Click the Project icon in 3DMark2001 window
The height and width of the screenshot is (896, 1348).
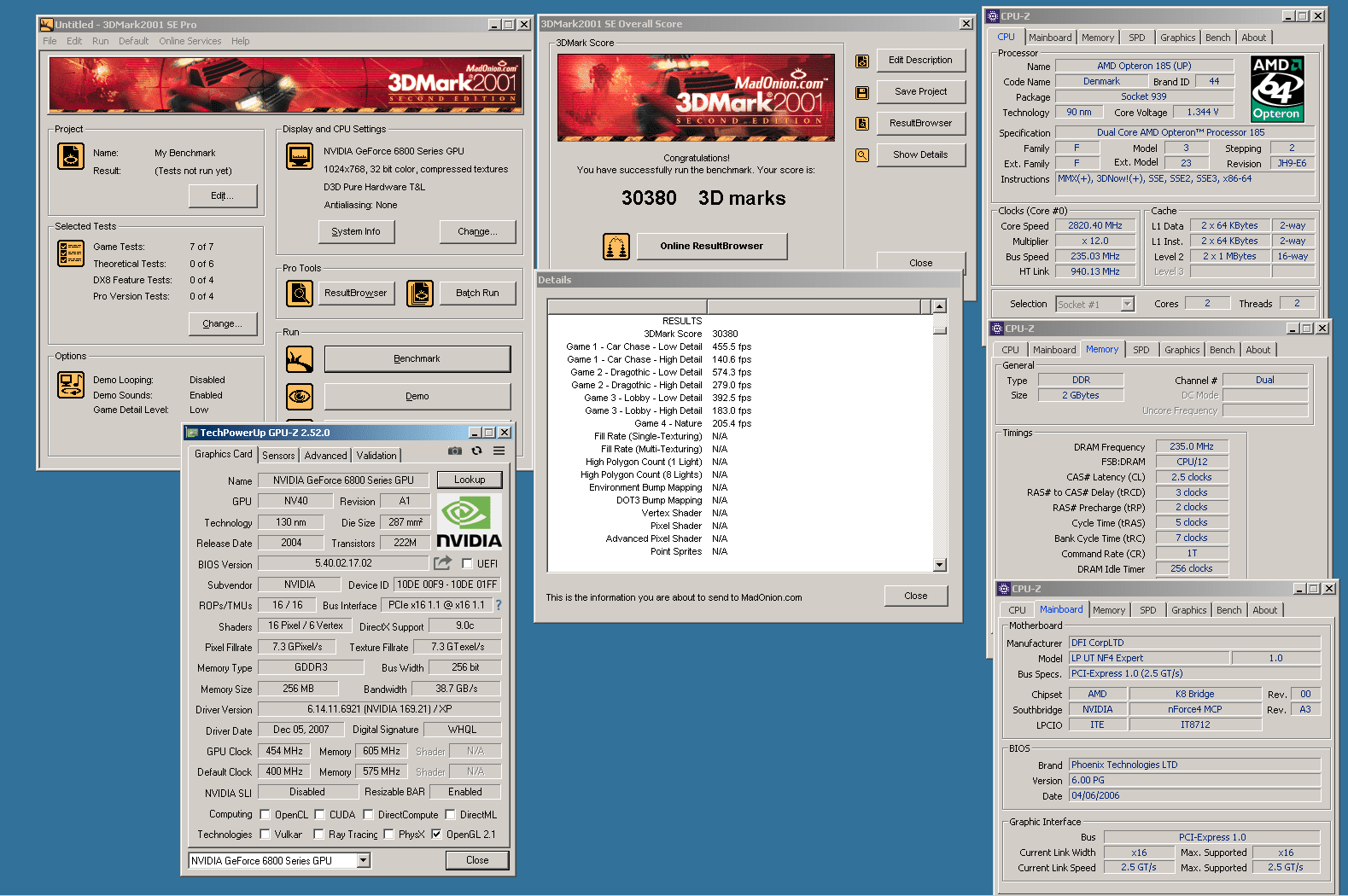70,156
